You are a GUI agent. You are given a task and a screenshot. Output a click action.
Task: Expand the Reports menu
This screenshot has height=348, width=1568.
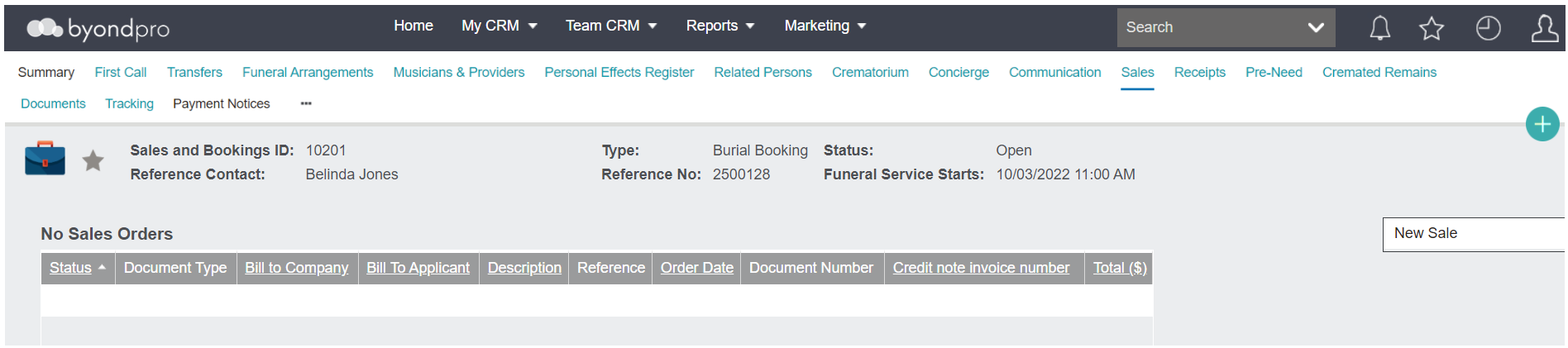click(720, 26)
